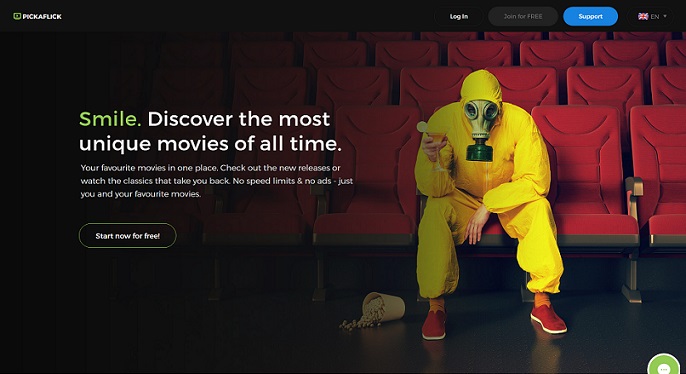Click Start now for free! button

[127, 236]
